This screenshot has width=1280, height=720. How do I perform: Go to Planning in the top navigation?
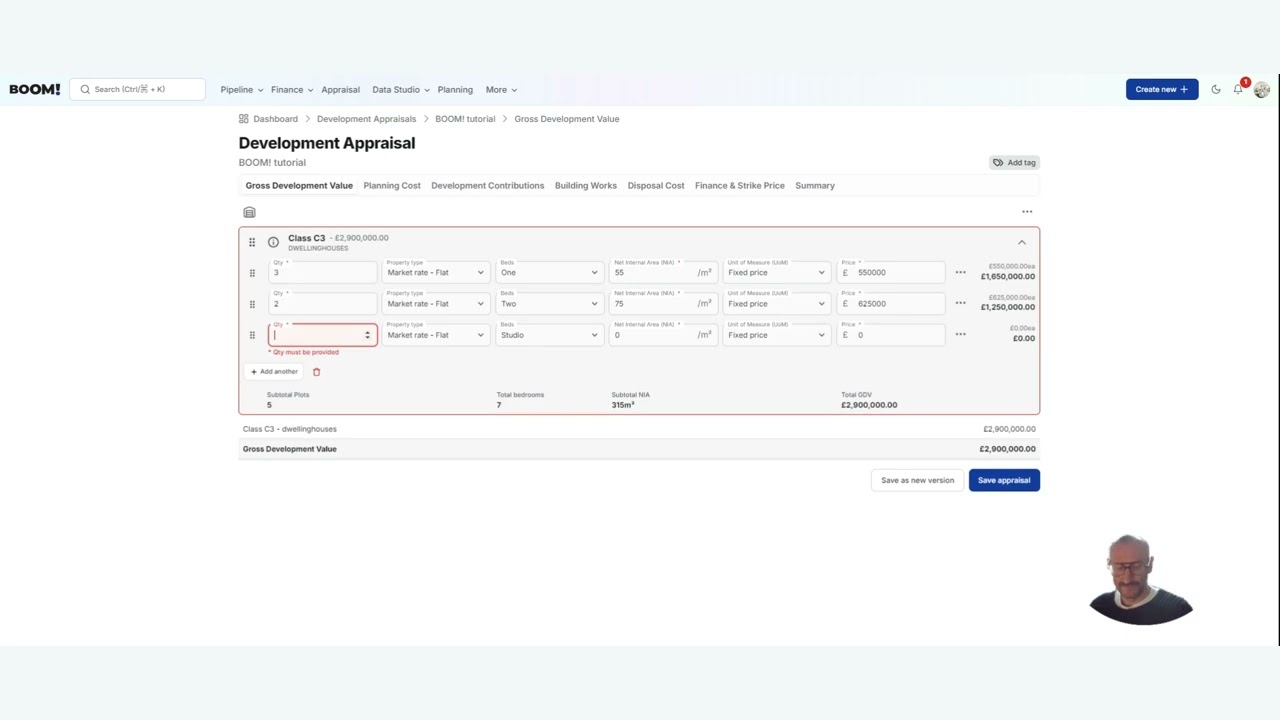tap(455, 90)
